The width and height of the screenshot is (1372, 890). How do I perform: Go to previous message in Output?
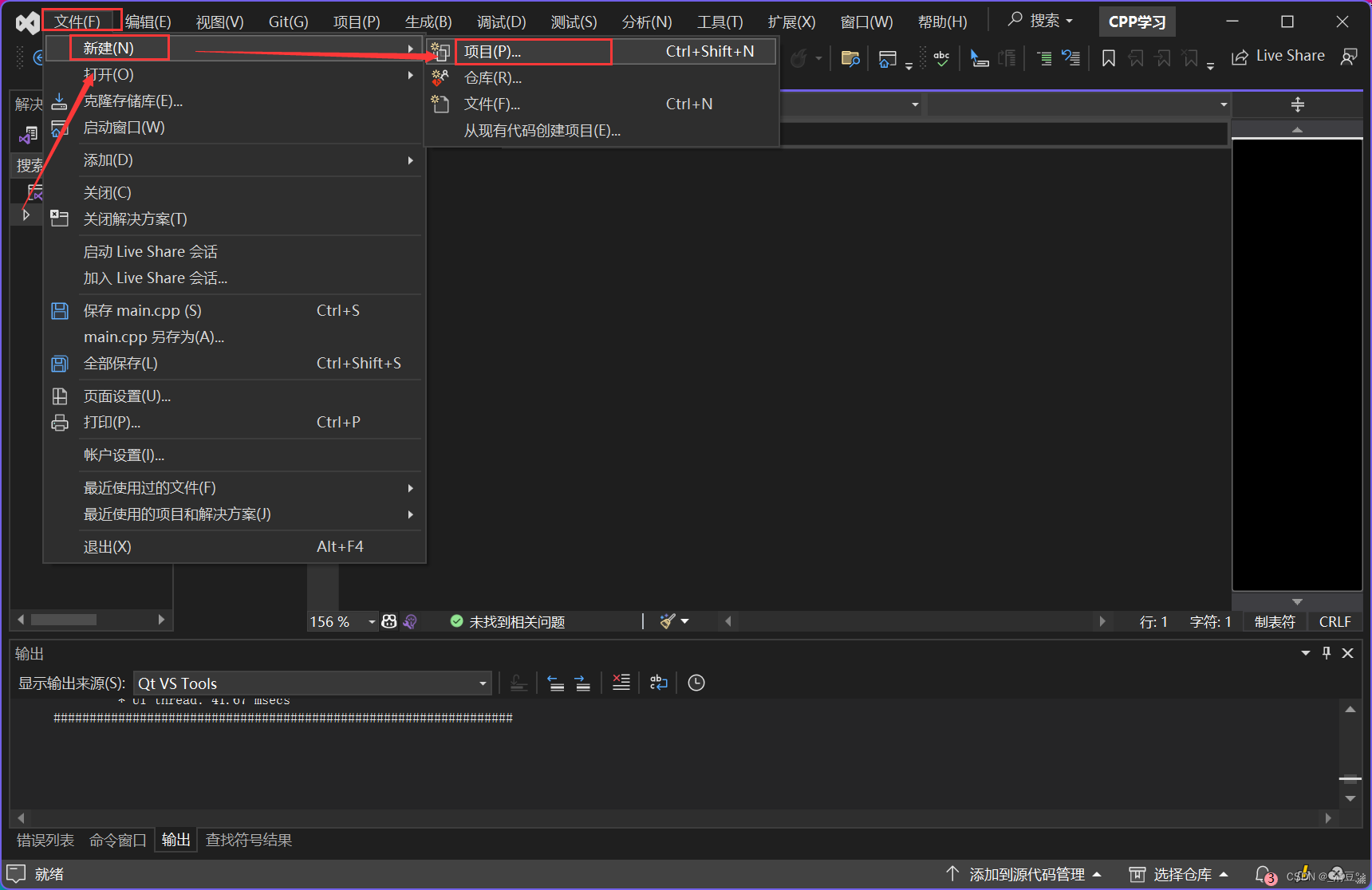(x=556, y=683)
